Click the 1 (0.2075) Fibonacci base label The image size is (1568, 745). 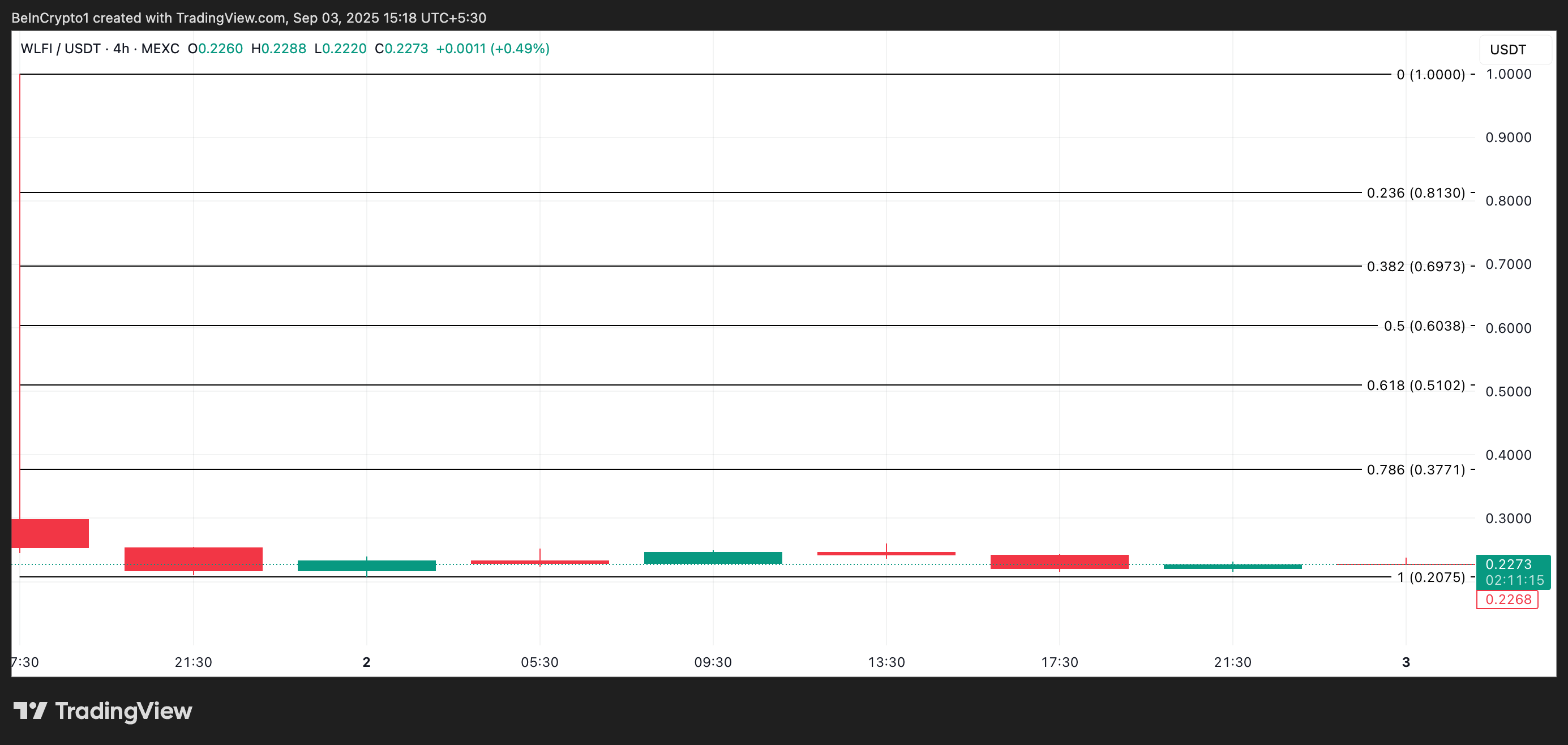point(1430,577)
